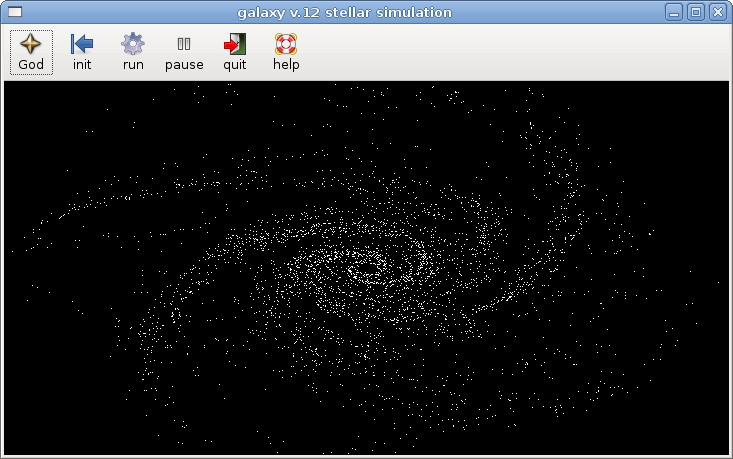Viewport: 733px width, 459px height.
Task: Click the "help" label in the toolbar
Action: point(286,65)
